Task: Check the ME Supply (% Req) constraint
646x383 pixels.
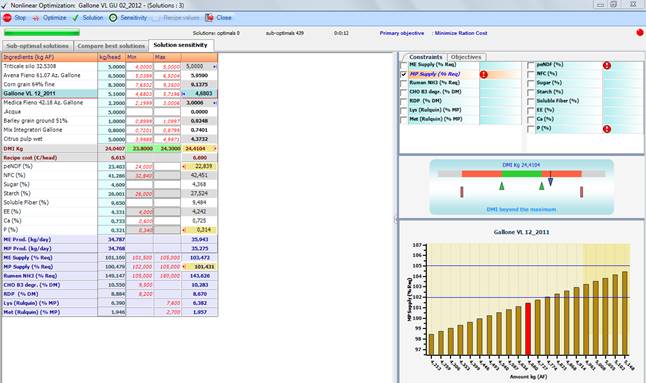Action: pyautogui.click(x=404, y=65)
